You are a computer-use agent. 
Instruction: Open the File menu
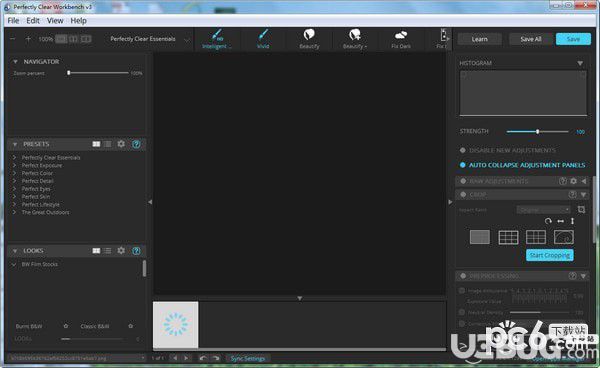click(13, 21)
